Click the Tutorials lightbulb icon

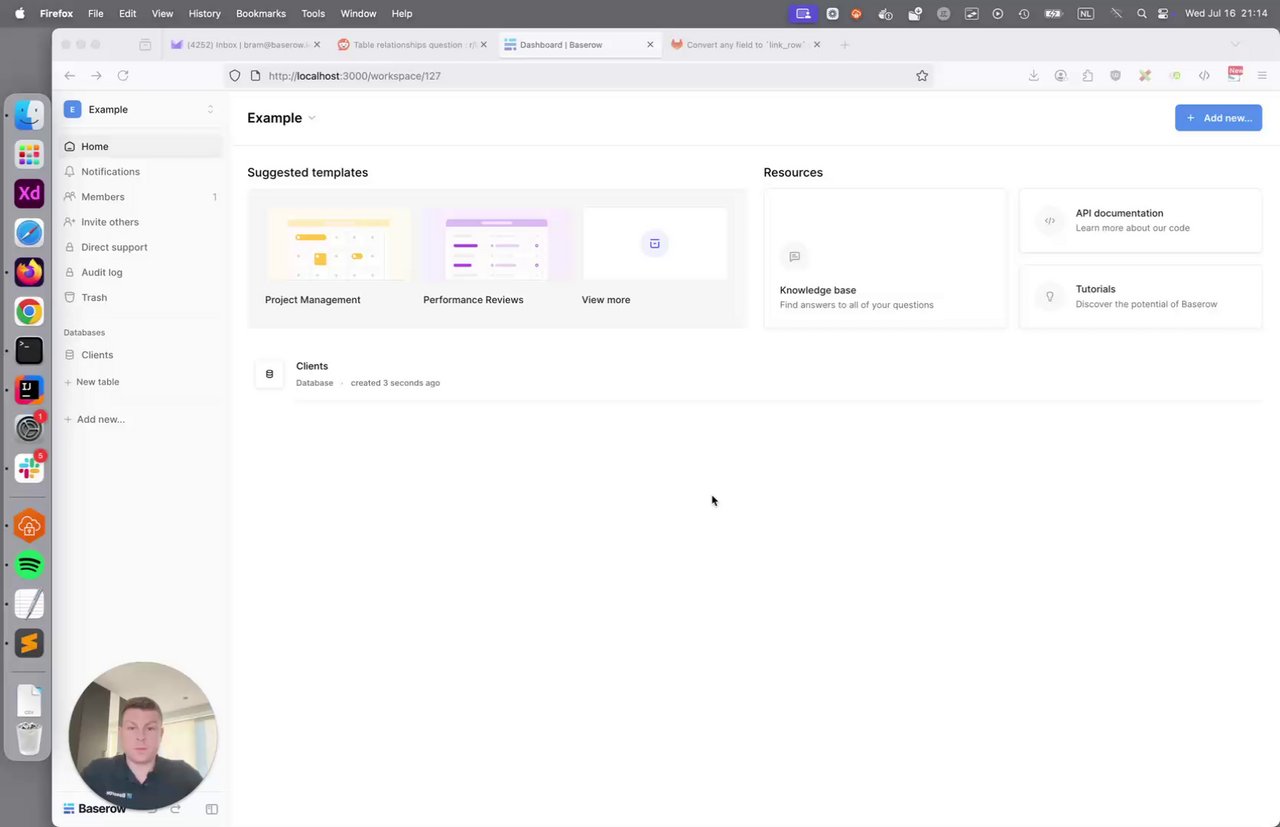1050,297
